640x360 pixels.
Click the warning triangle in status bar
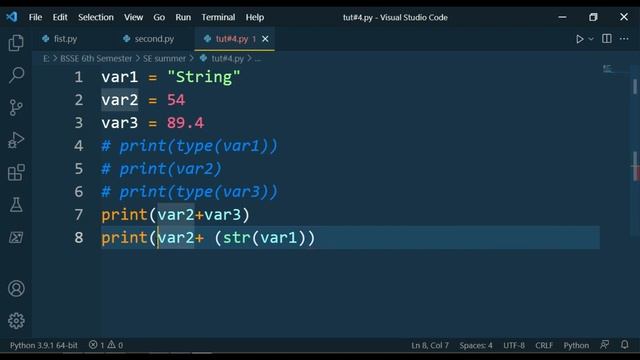coord(111,345)
